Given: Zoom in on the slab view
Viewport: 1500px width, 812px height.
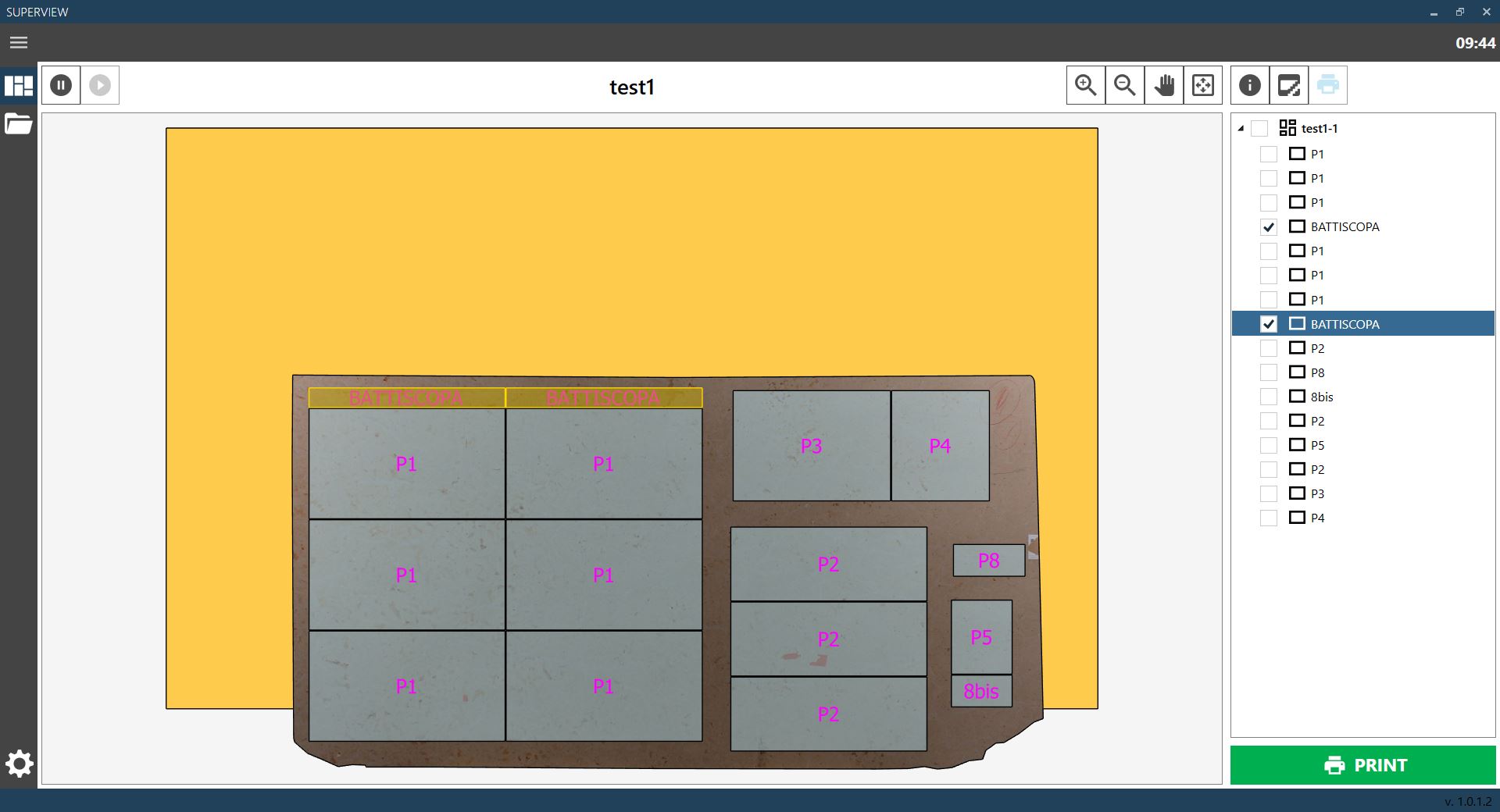Looking at the screenshot, I should click(1086, 85).
